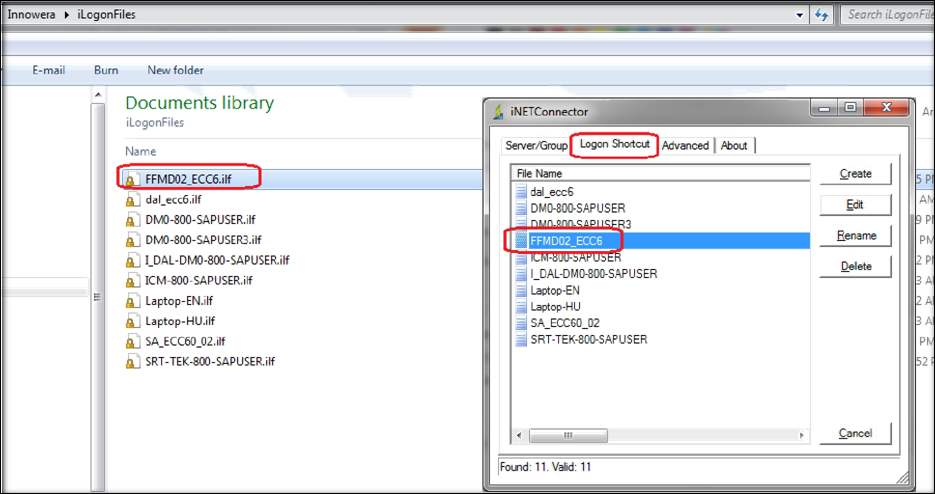Viewport: 935px width, 494px height.
Task: Click the Laptop-EN.ilf file icon in library
Action: pyautogui.click(x=131, y=301)
